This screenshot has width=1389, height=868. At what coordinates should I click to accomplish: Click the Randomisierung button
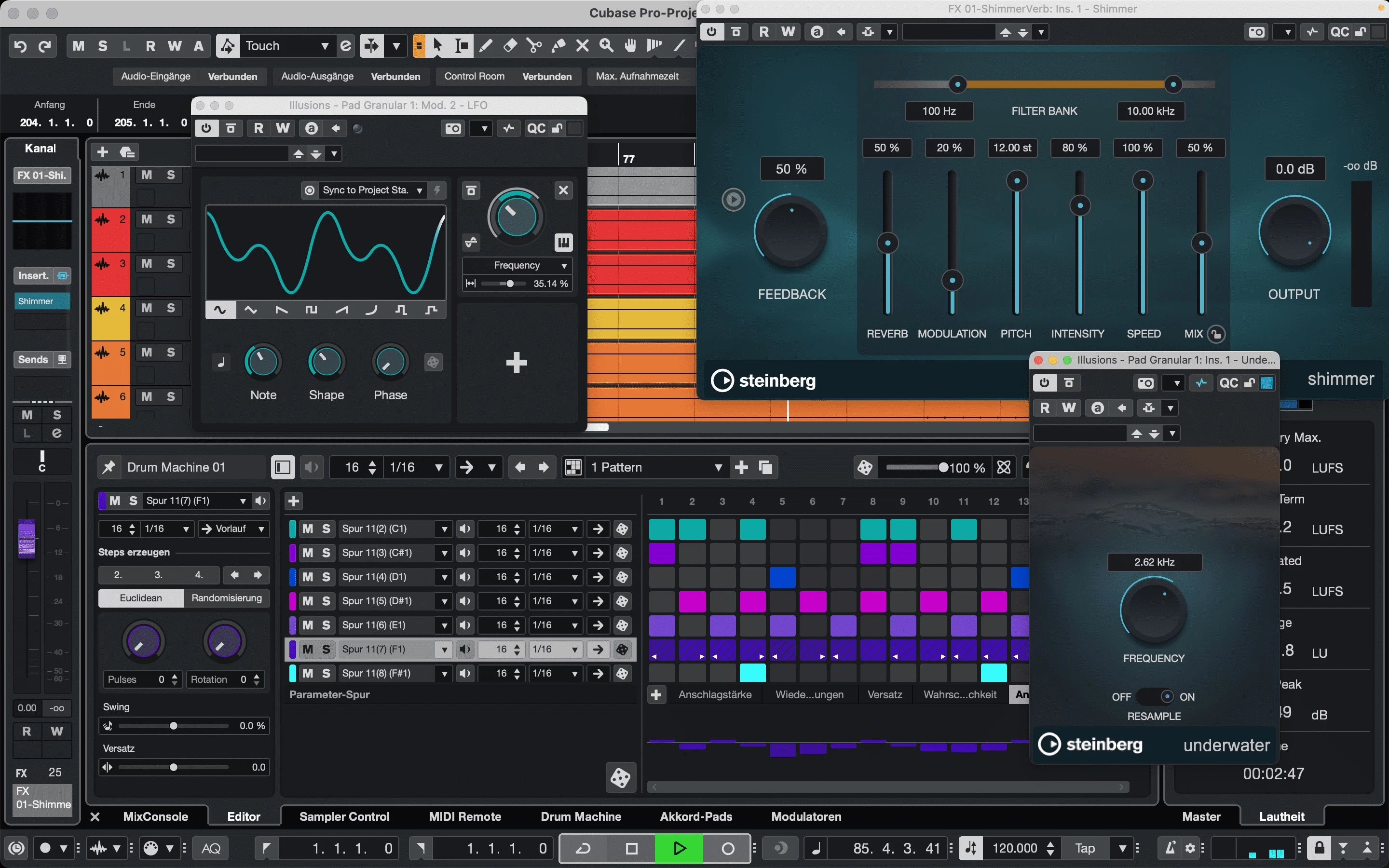tap(227, 597)
